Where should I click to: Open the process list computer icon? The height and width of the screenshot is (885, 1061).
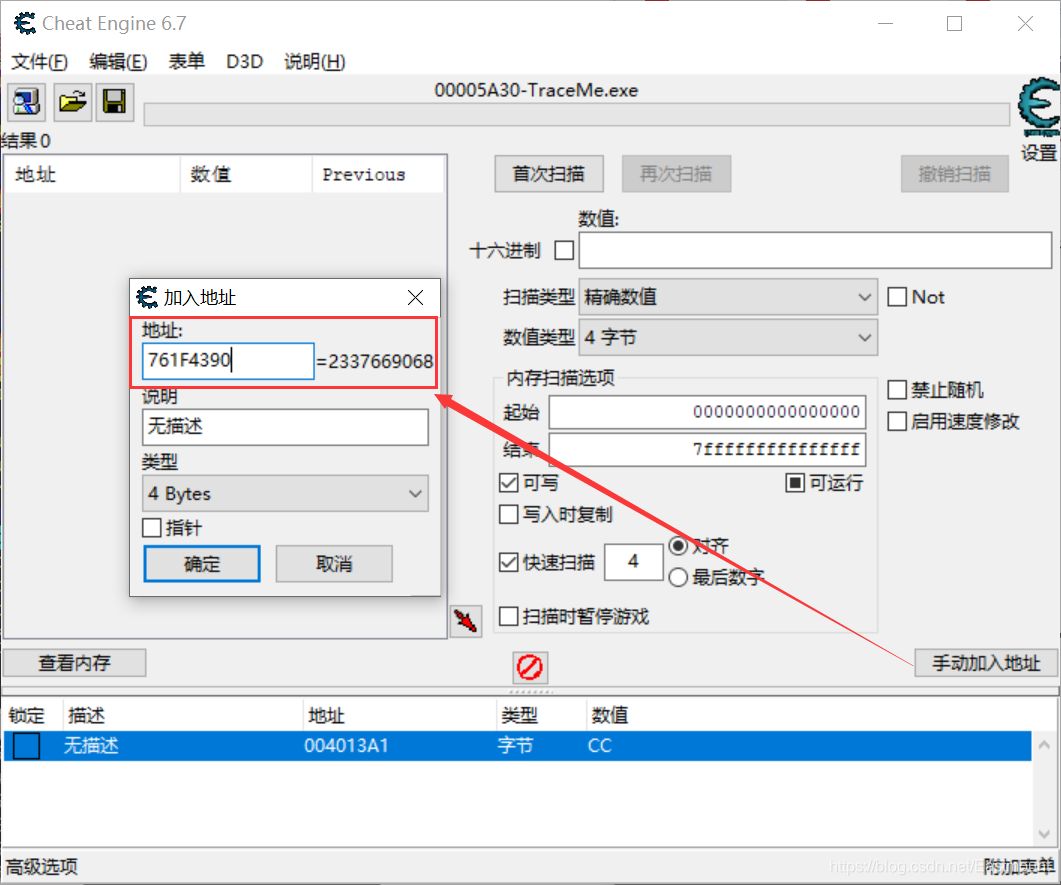point(26,102)
